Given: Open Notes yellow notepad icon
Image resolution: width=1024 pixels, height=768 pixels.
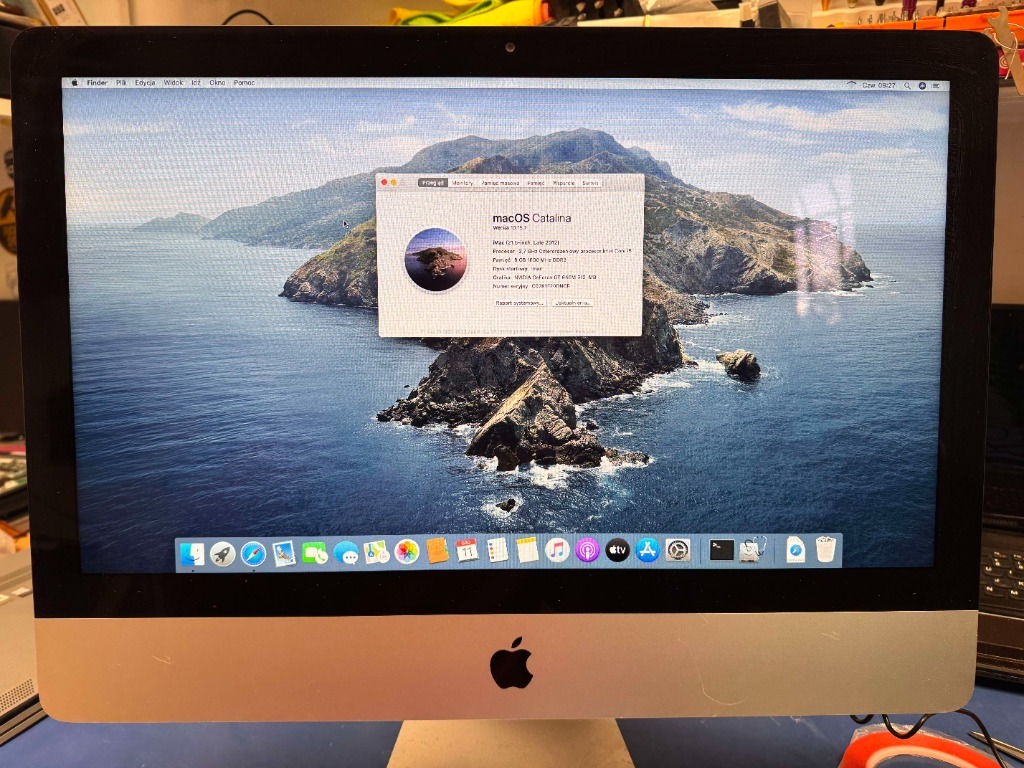Looking at the screenshot, I should click(527, 551).
